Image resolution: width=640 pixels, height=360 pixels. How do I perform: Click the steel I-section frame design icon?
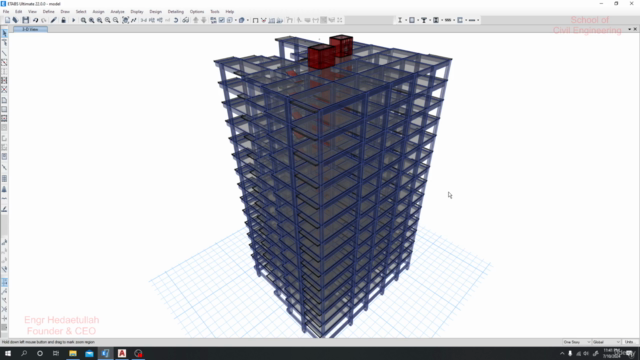click(x=400, y=20)
